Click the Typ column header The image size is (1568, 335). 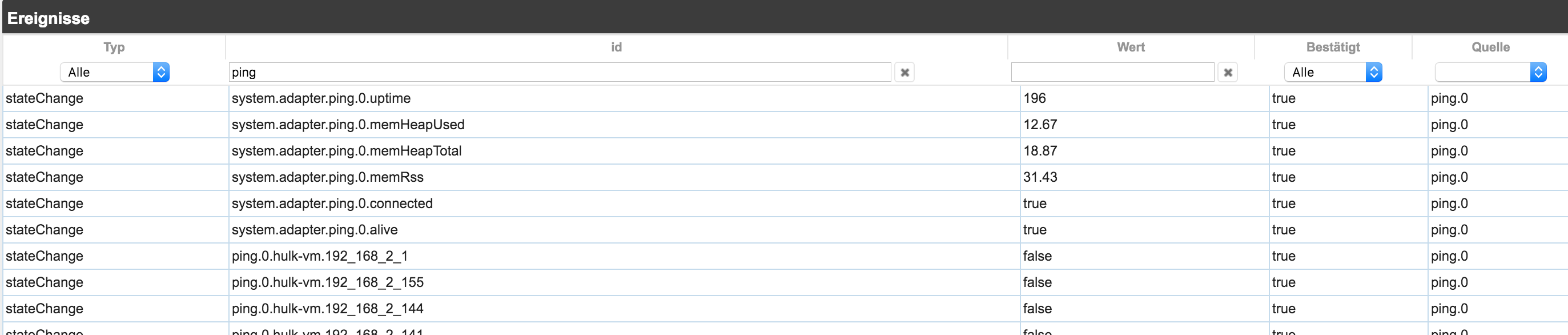[114, 47]
